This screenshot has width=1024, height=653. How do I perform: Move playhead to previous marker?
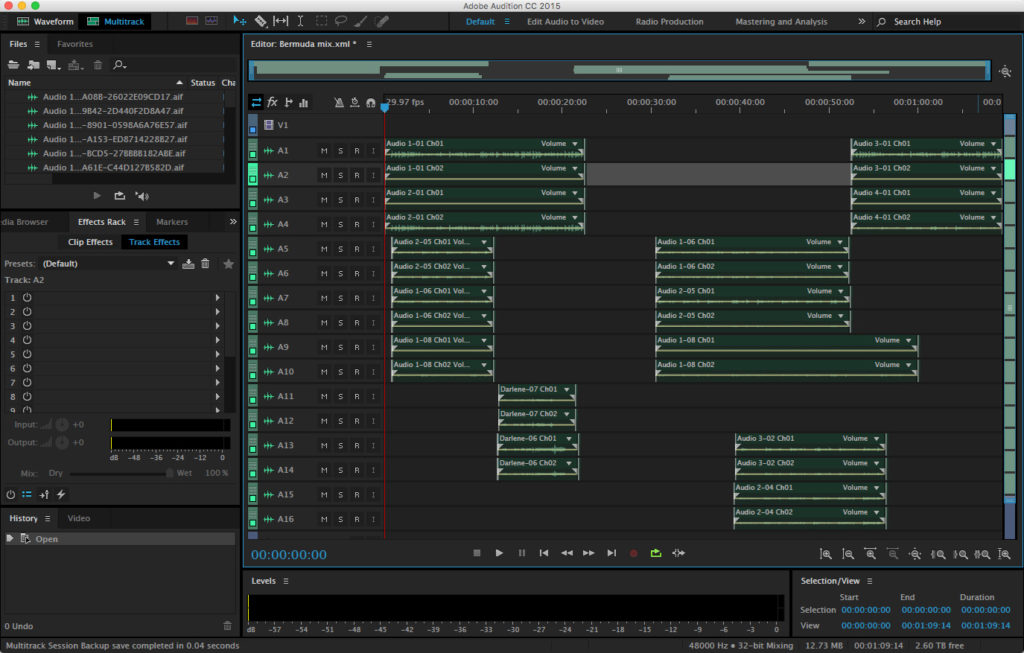544,553
